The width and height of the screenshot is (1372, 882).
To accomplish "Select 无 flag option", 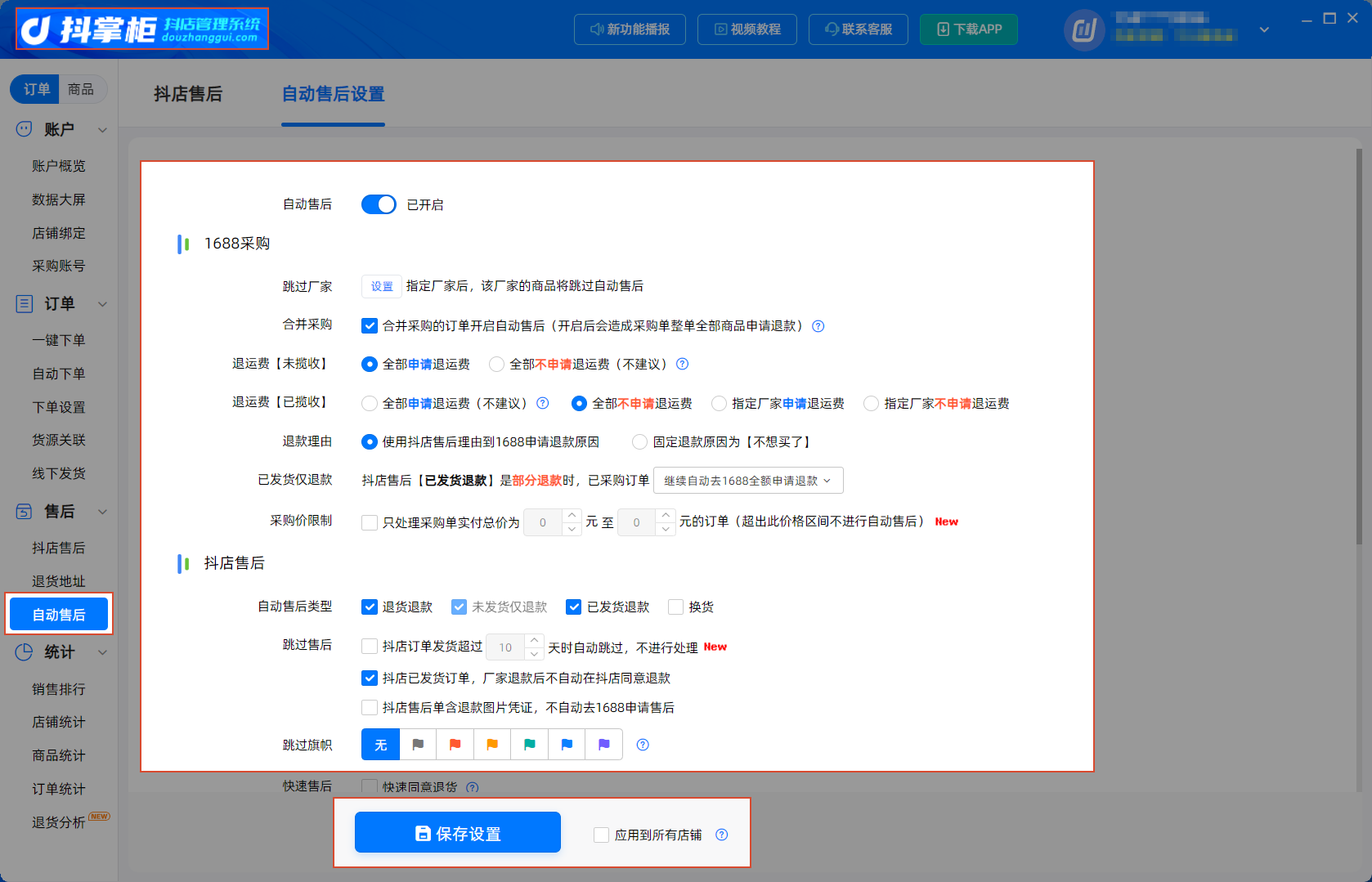I will click(381, 745).
